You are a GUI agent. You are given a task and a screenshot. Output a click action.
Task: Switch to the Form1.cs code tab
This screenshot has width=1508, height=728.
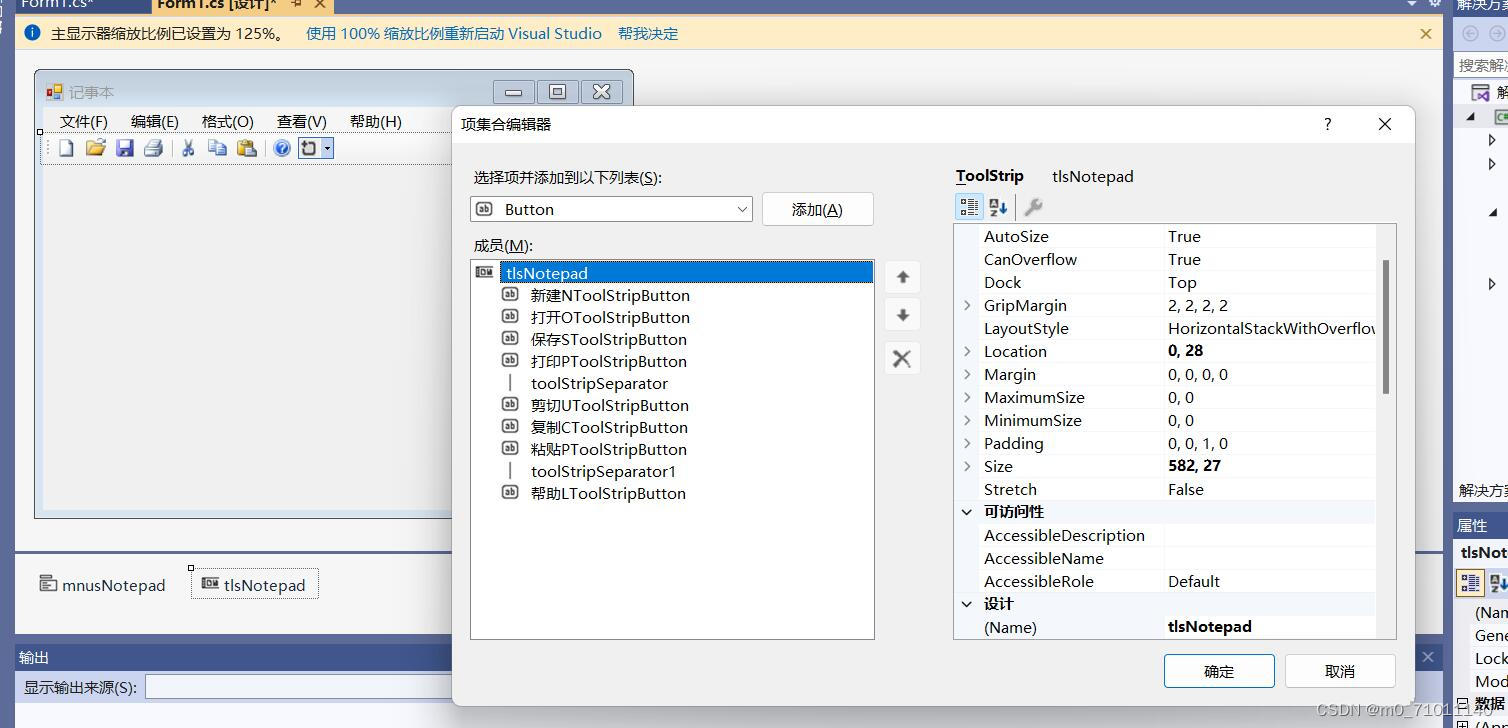click(60, 4)
